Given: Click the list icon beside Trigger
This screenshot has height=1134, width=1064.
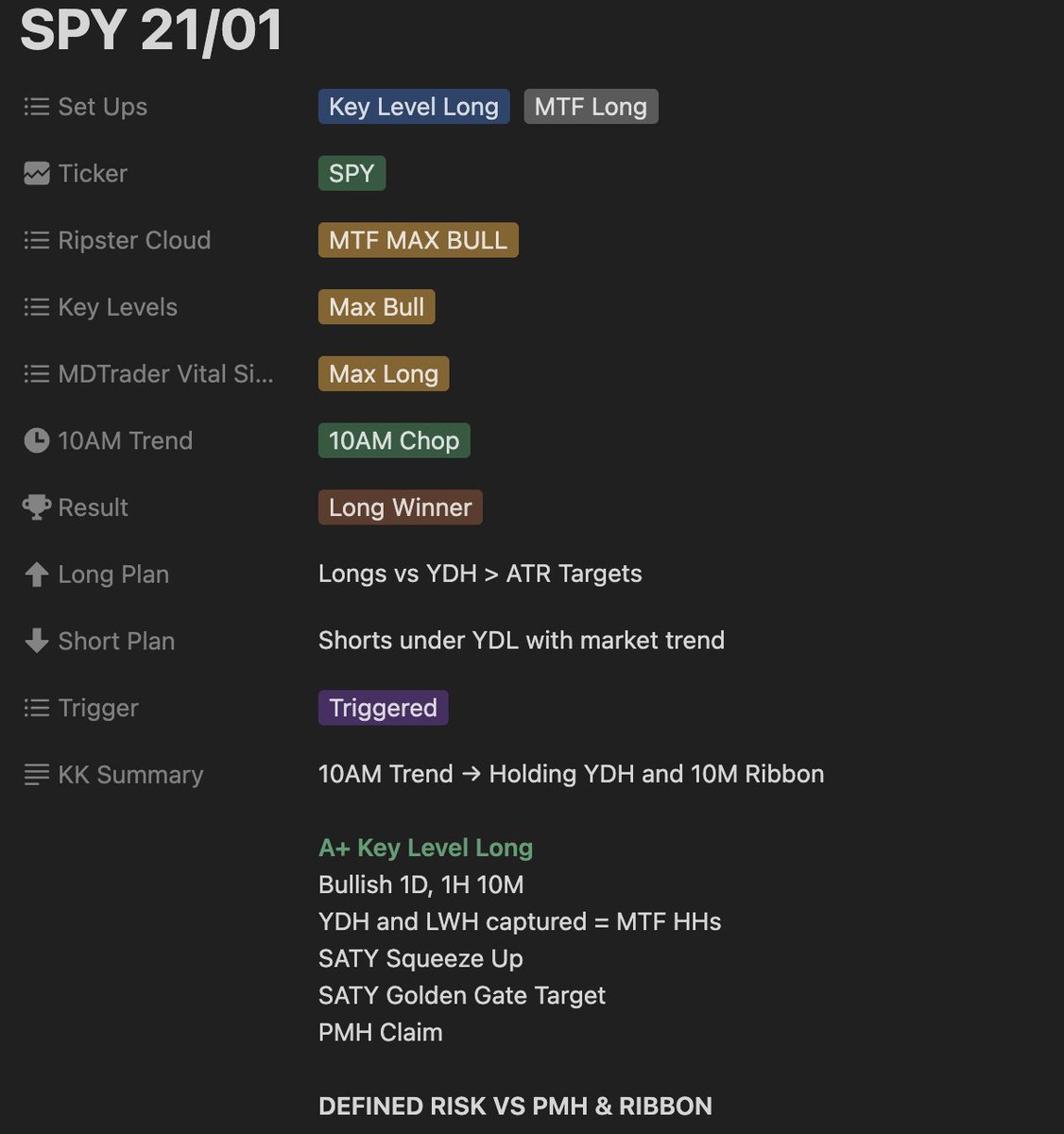Looking at the screenshot, I should tap(37, 708).
